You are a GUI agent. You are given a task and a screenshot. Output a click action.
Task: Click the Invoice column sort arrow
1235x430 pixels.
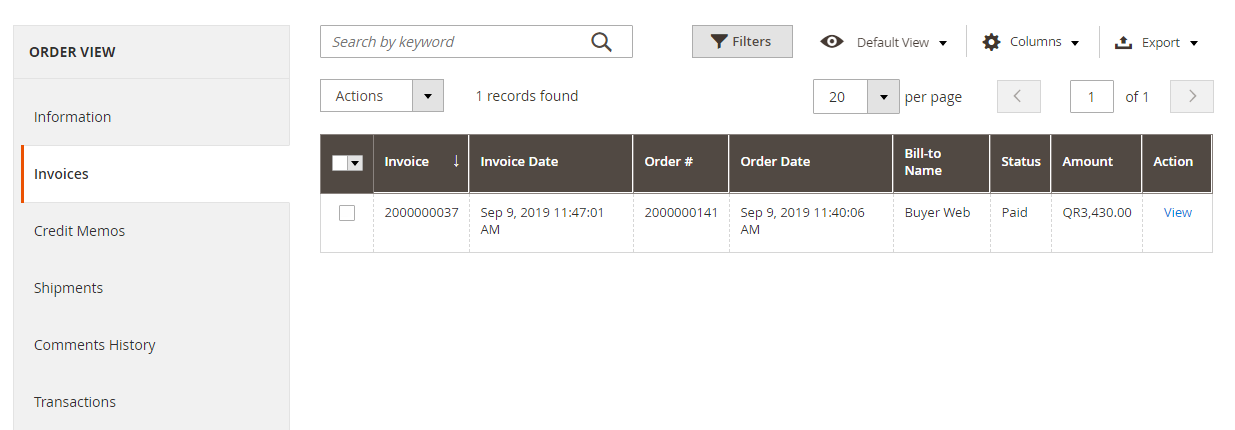click(x=456, y=161)
